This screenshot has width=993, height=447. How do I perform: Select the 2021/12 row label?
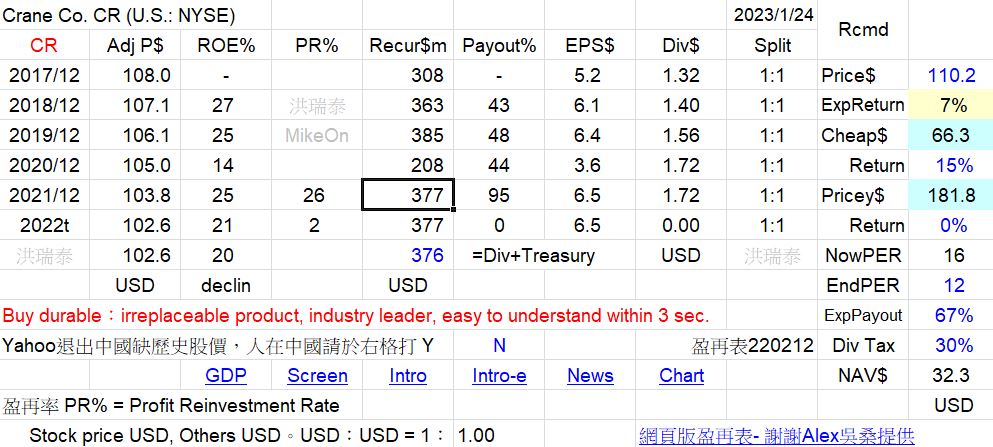(44, 195)
